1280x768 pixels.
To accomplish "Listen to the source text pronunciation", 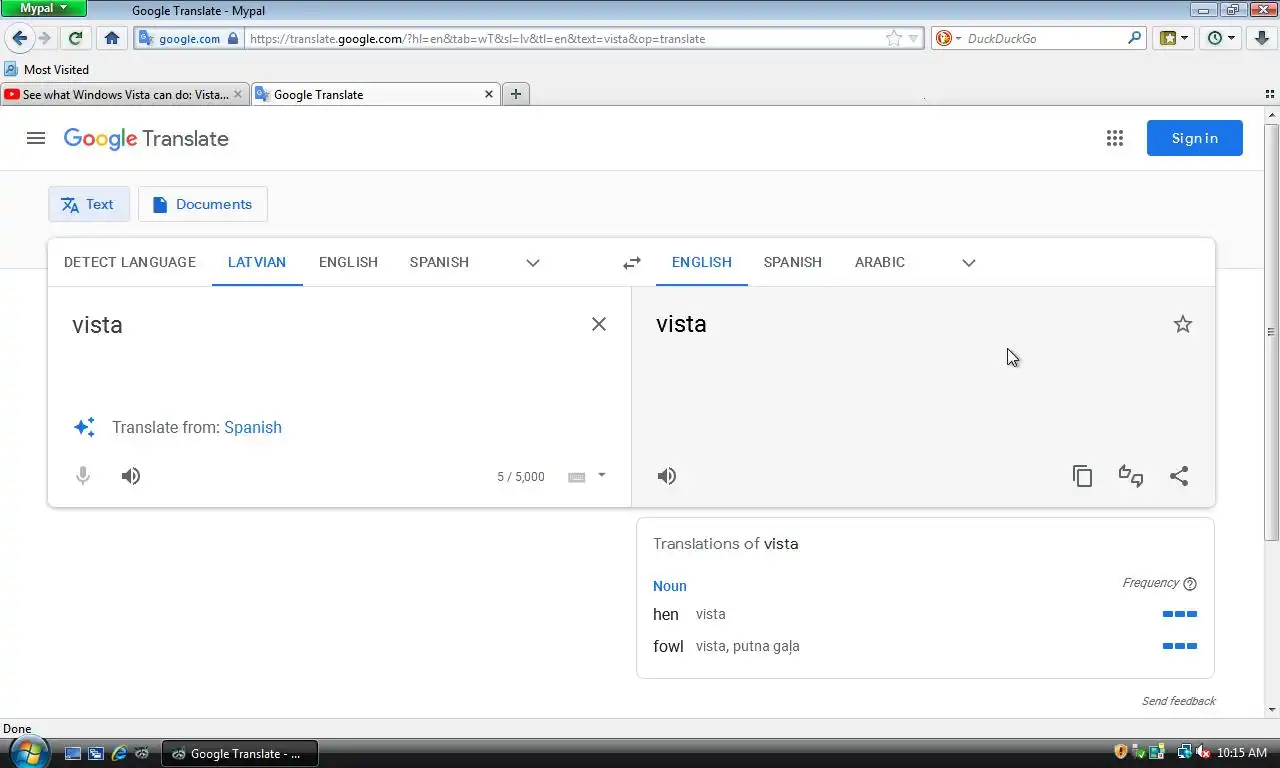I will coord(131,476).
